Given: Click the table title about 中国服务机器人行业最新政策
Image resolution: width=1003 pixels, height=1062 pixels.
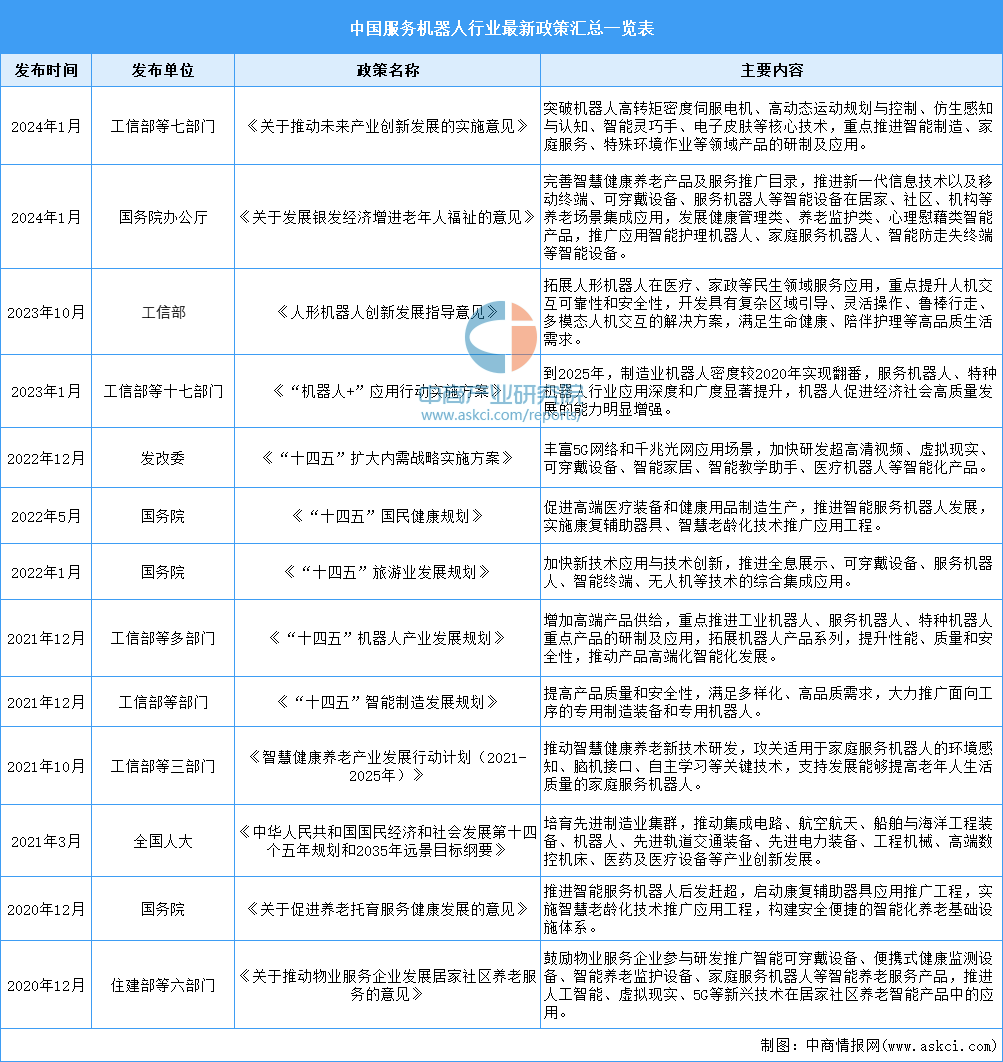Looking at the screenshot, I should [502, 28].
